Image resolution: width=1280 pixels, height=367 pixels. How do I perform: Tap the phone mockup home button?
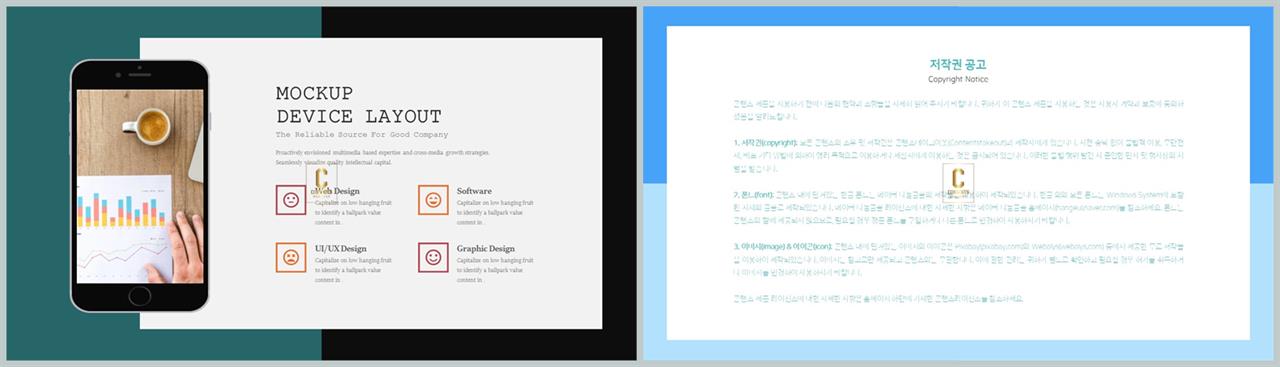point(140,296)
